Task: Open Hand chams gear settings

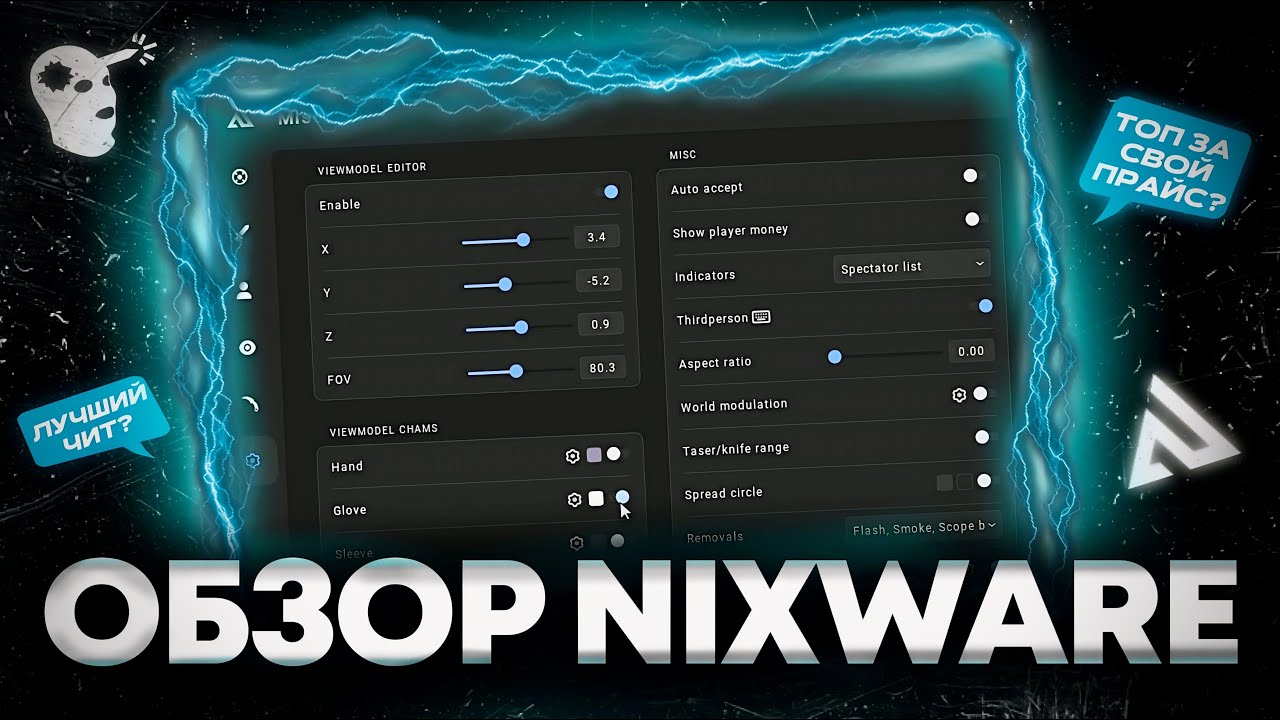Action: [x=572, y=456]
